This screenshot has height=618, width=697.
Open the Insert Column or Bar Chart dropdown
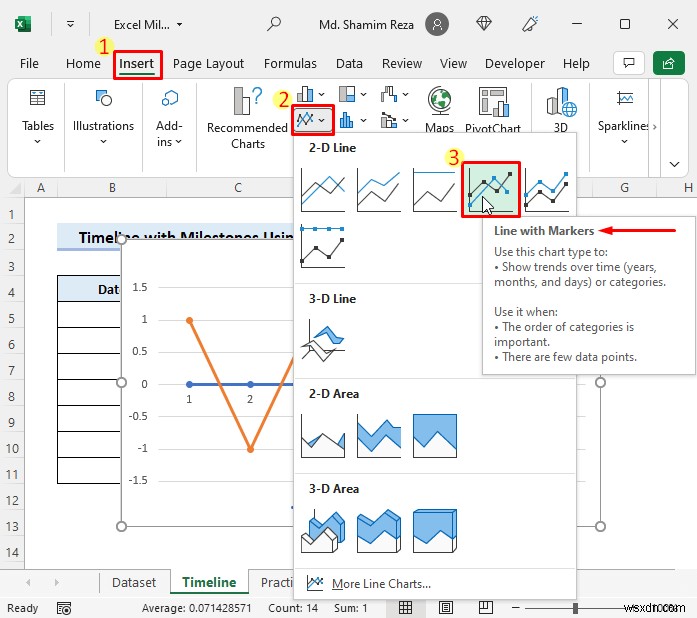click(310, 94)
